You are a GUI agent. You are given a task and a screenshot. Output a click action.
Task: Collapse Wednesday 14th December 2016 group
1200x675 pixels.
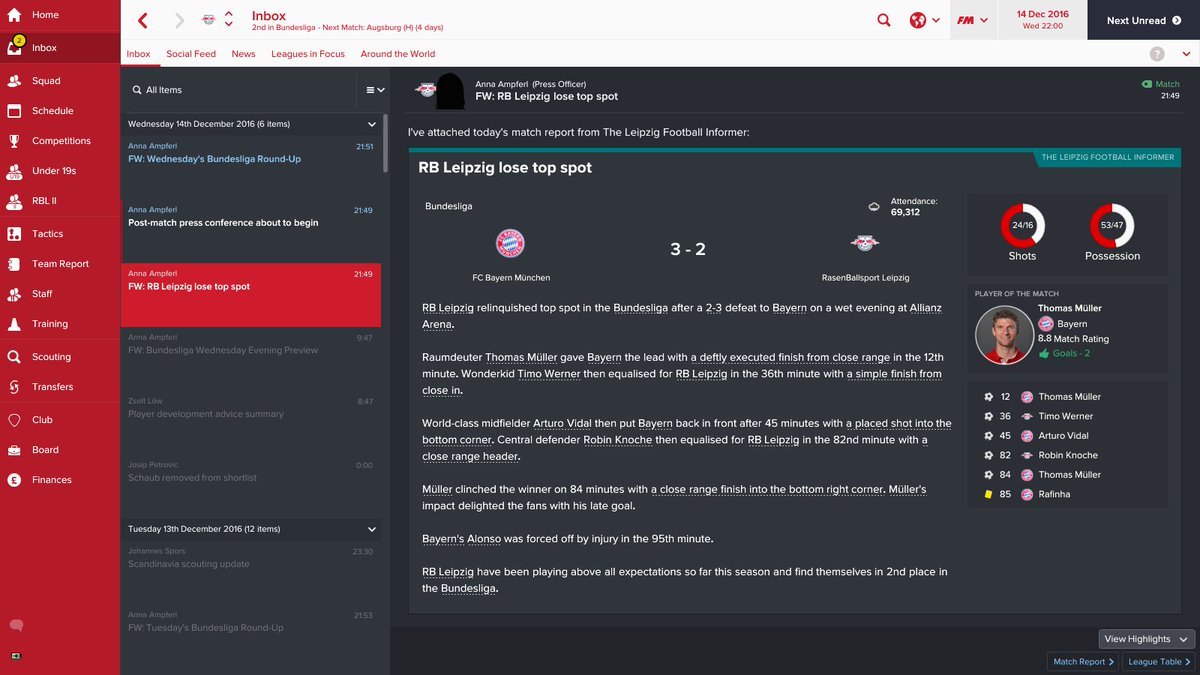[x=372, y=124]
